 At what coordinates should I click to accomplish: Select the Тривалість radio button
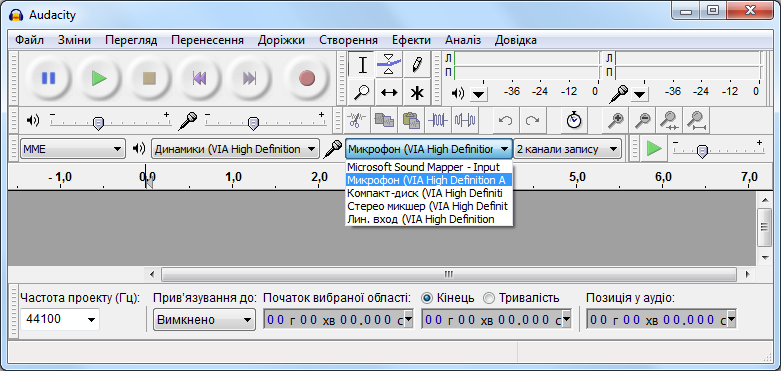[489, 298]
